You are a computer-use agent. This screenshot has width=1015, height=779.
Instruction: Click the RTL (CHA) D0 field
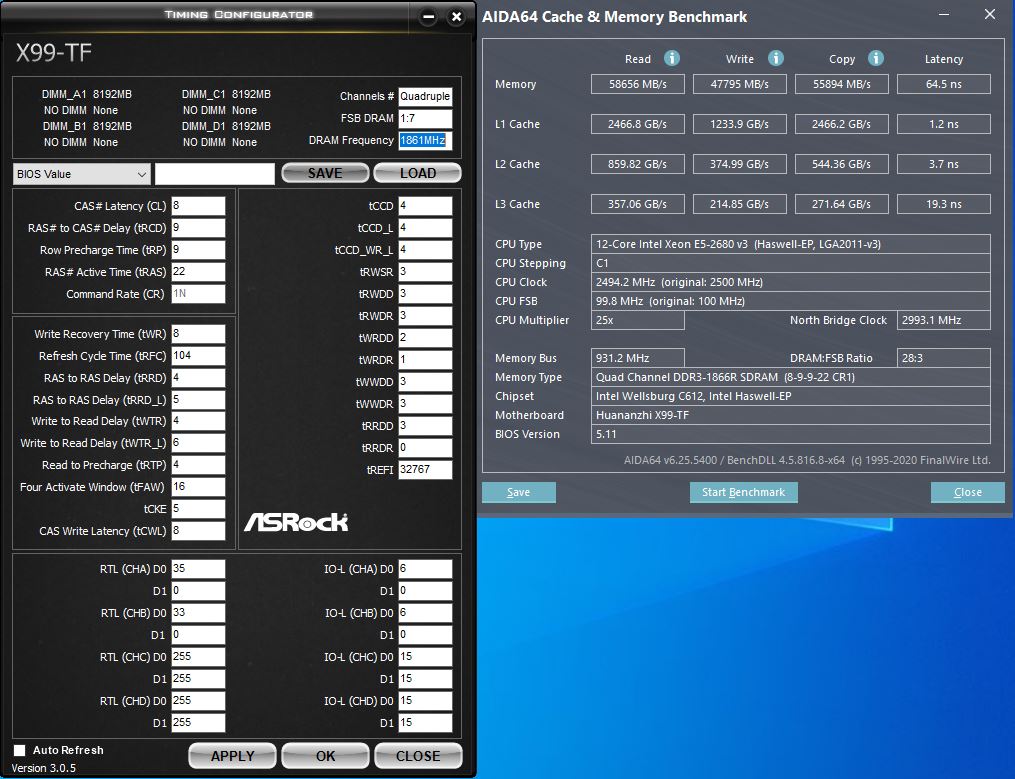coord(198,569)
